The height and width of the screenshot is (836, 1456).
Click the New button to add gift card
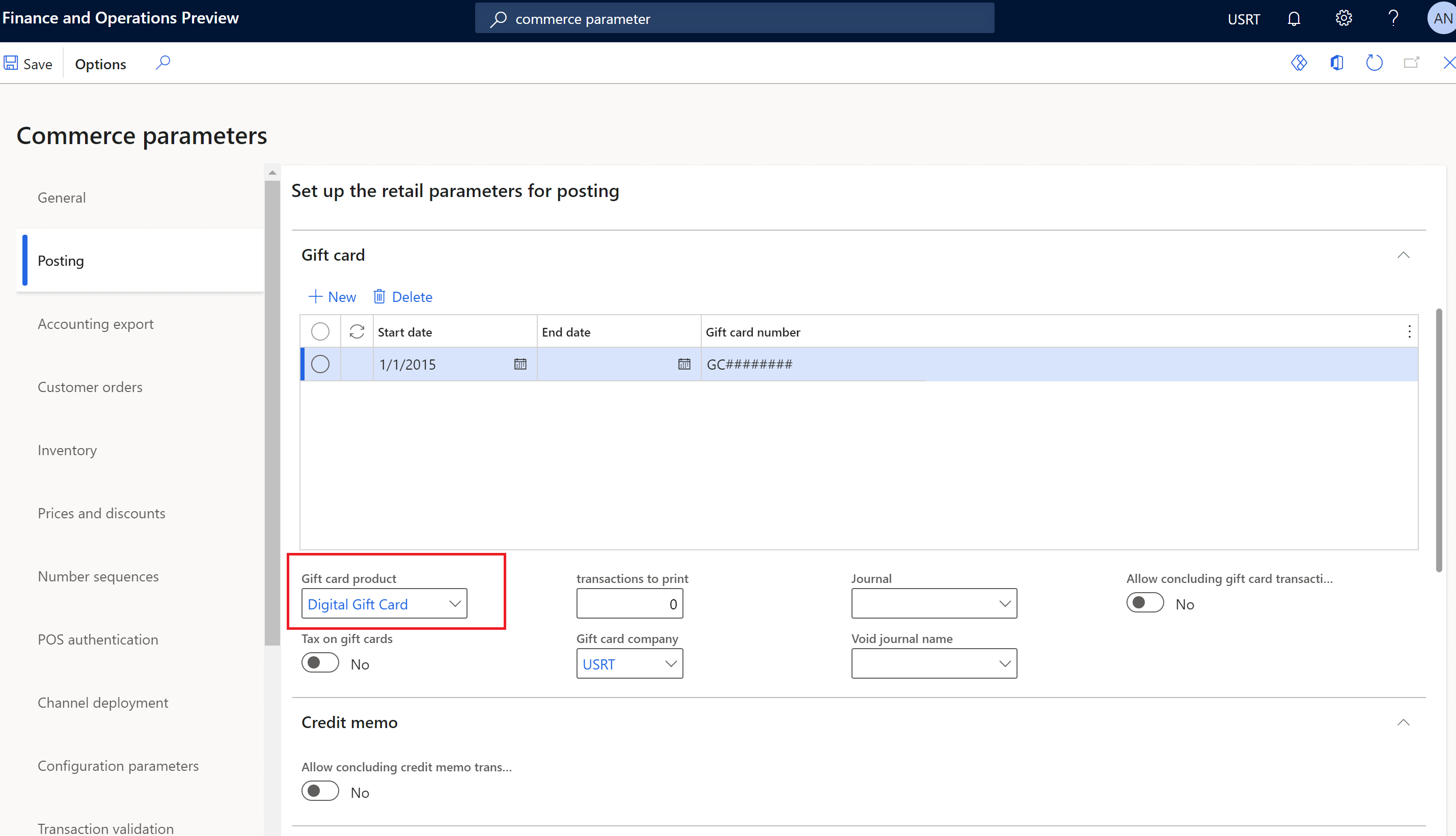click(333, 296)
